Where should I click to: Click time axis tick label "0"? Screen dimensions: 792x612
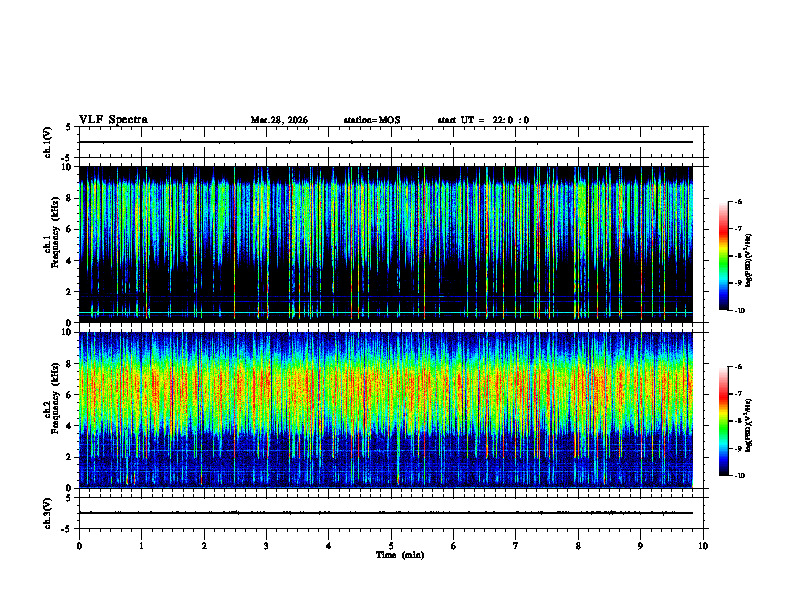pos(79,546)
